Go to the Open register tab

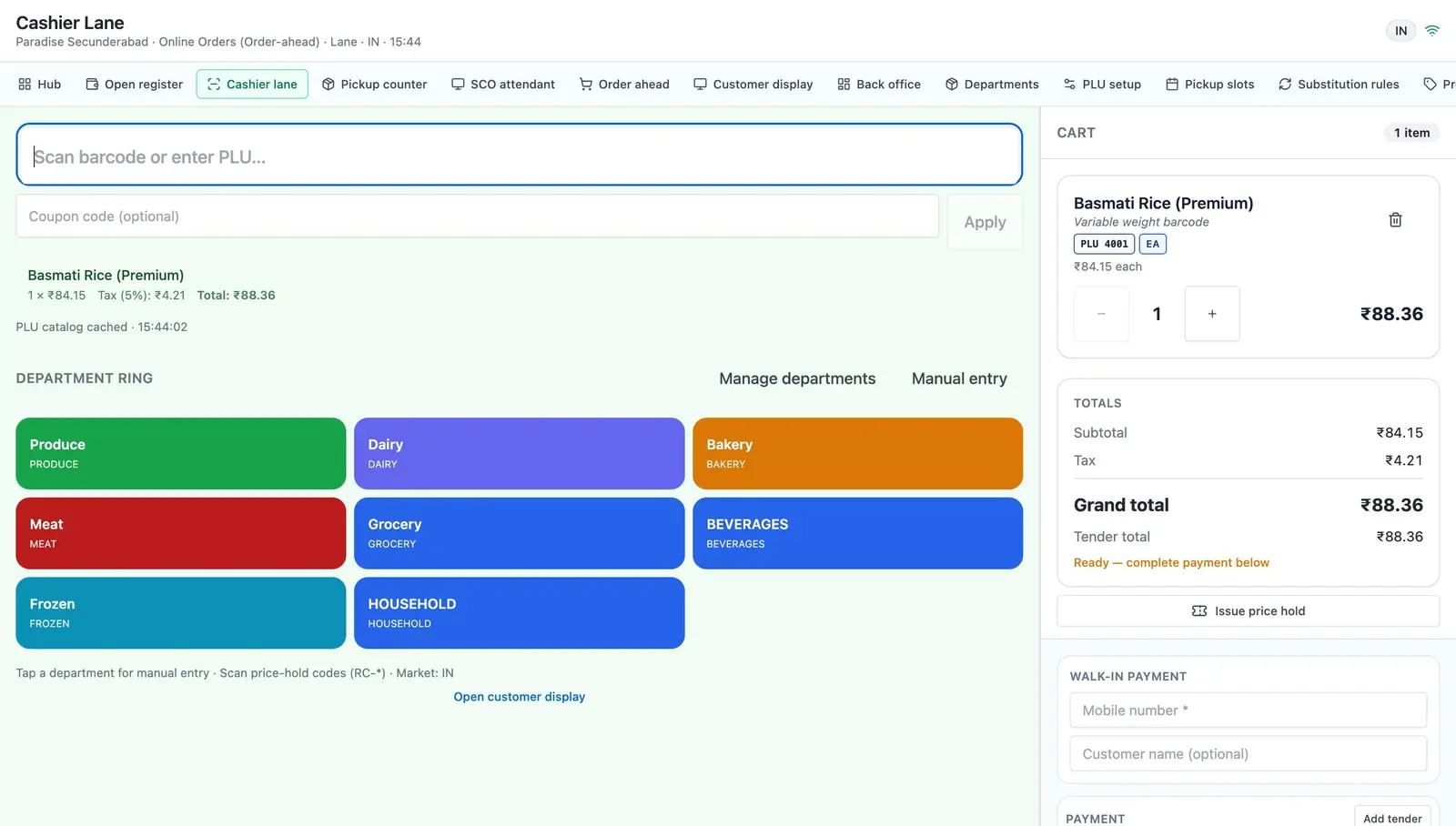(134, 85)
